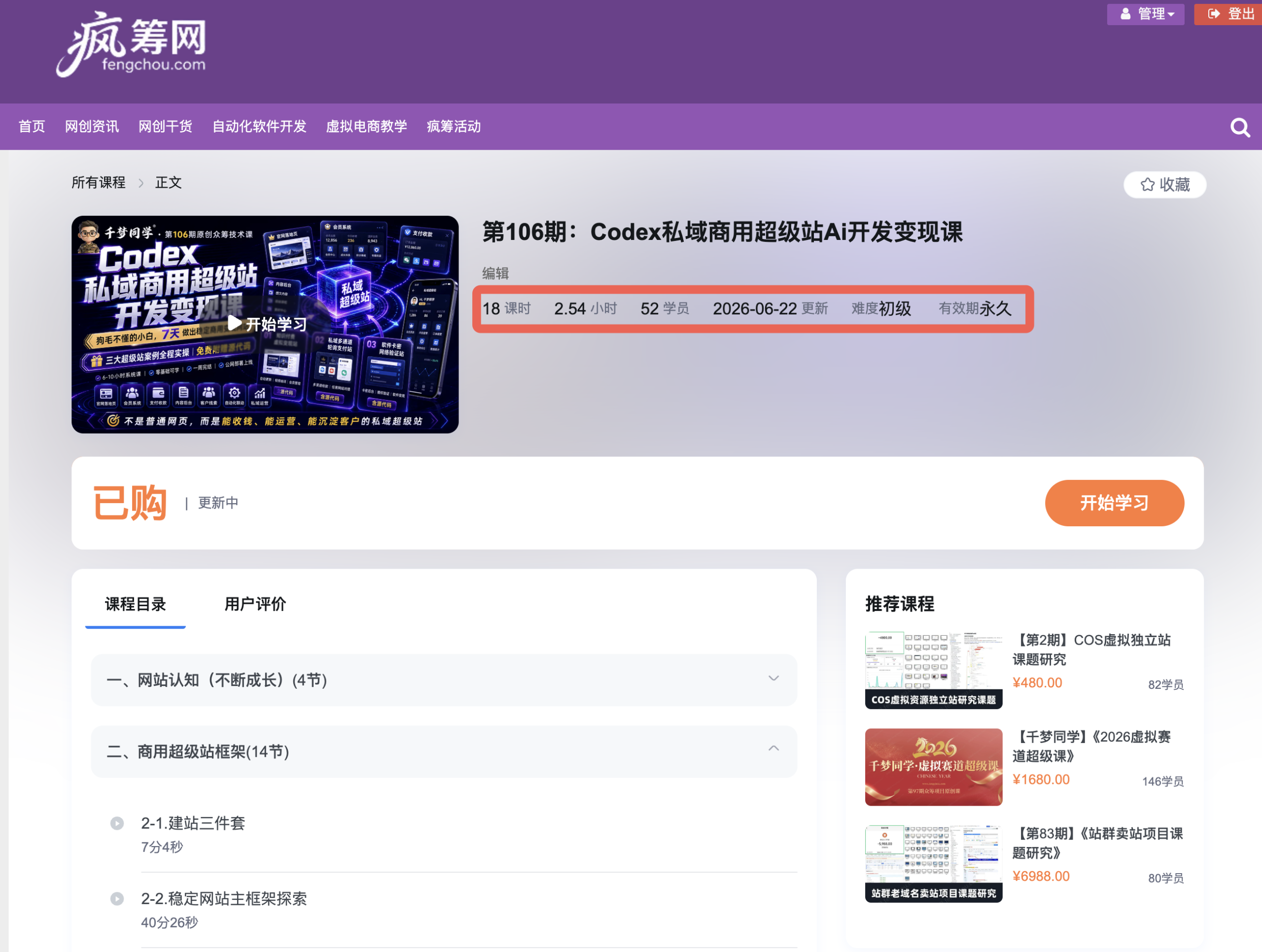Click the course title 第106期：Codex私域商用超级站Ai开发变现课
This screenshot has height=952, width=1262.
(x=722, y=232)
